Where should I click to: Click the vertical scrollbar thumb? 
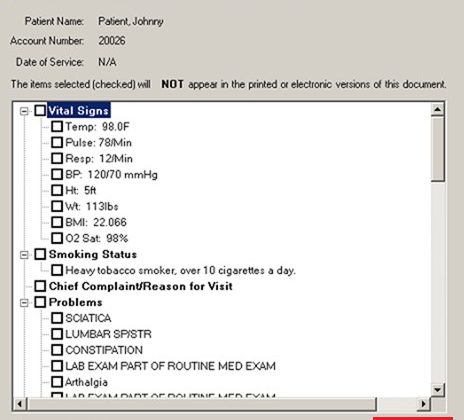pyautogui.click(x=438, y=149)
